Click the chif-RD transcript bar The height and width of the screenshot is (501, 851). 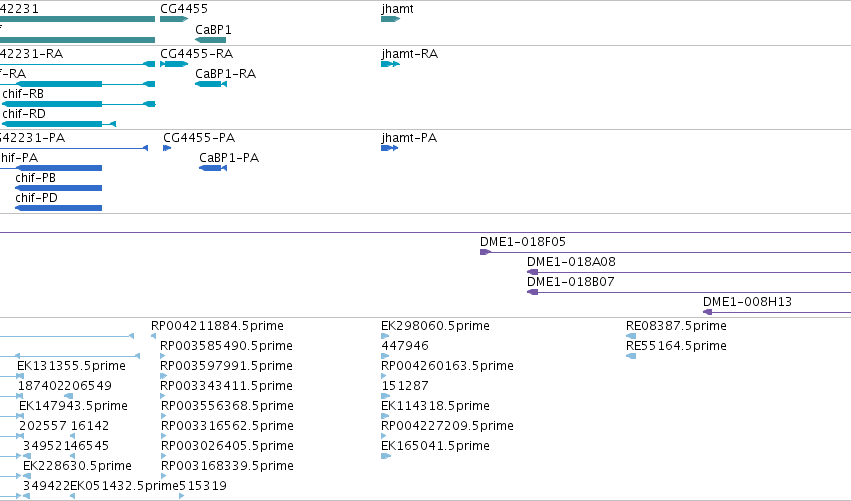point(59,124)
